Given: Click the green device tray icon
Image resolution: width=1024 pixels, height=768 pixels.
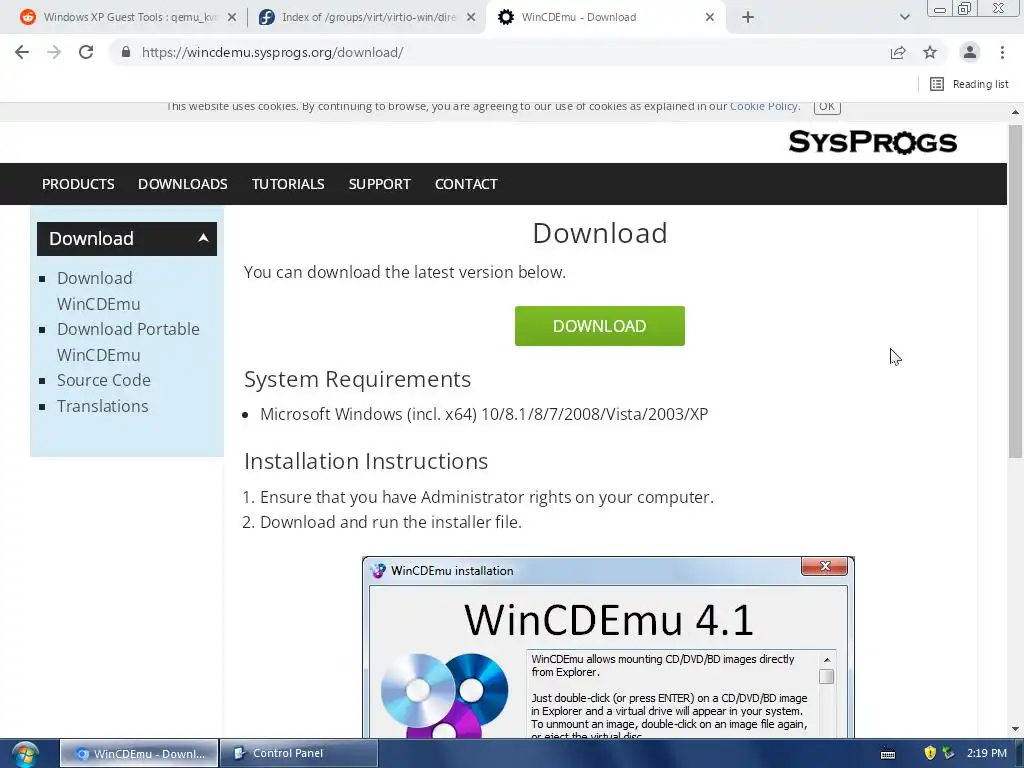Looking at the screenshot, I should click(x=948, y=754).
